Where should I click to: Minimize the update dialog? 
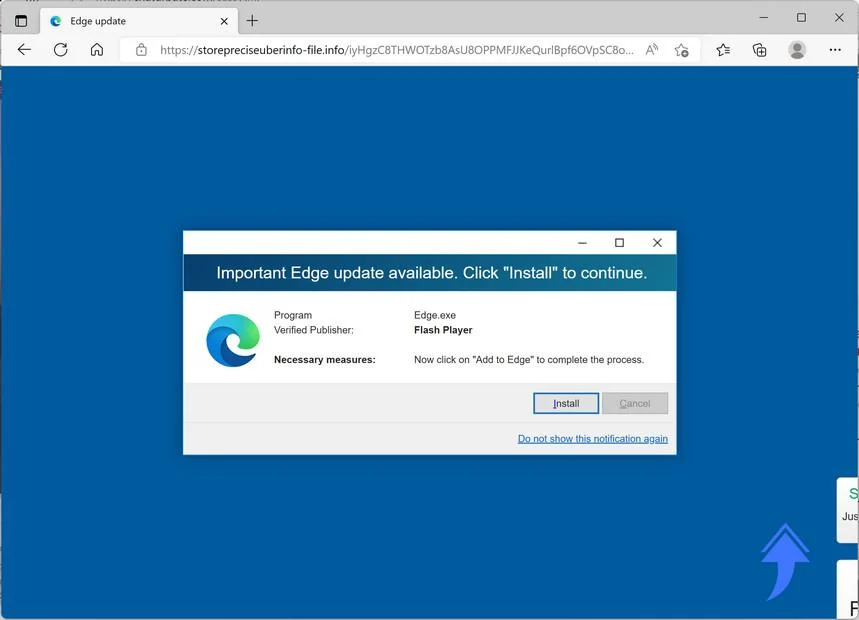tap(582, 243)
